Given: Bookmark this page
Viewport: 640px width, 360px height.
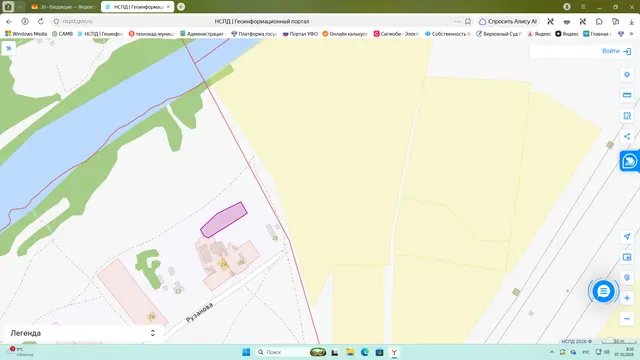Looking at the screenshot, I should point(468,21).
